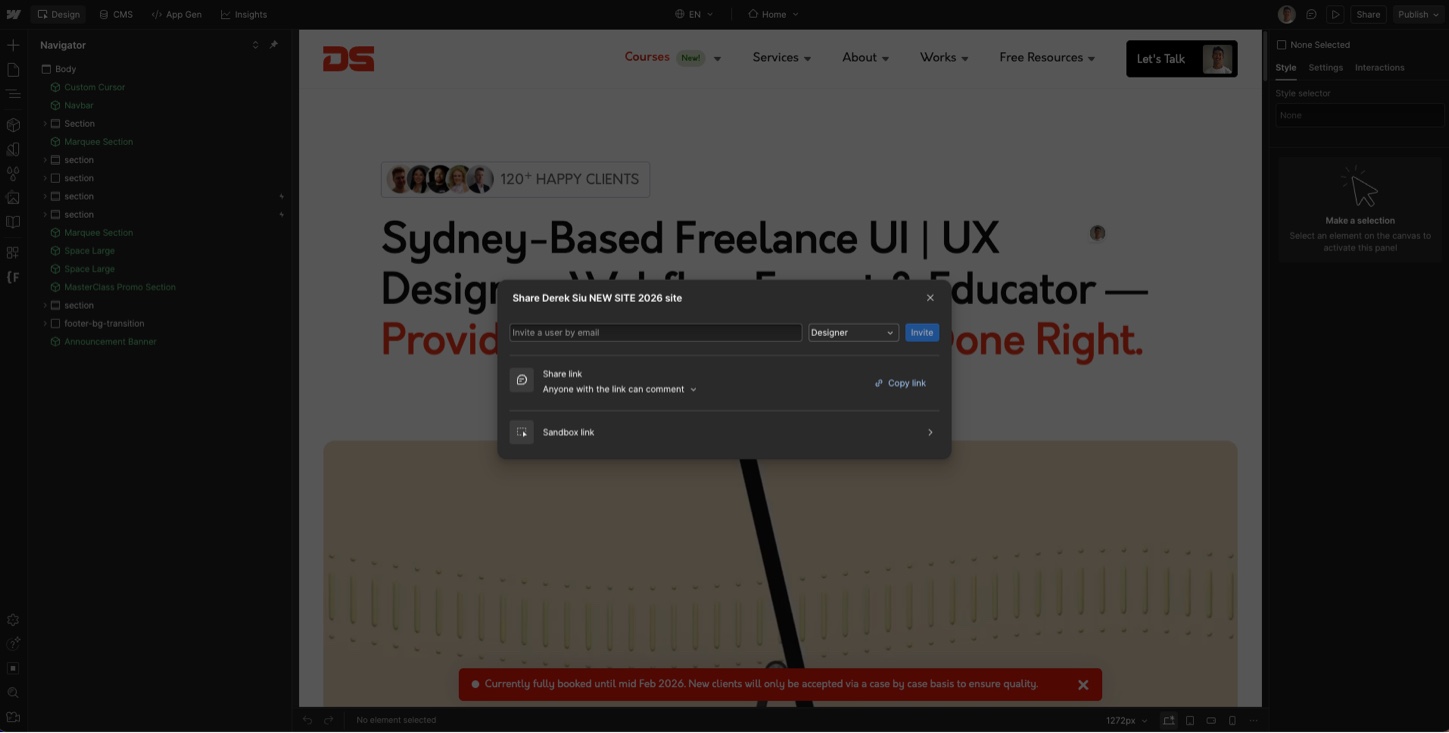Open the Add elements panel
1449x733 pixels.
pyautogui.click(x=13, y=45)
